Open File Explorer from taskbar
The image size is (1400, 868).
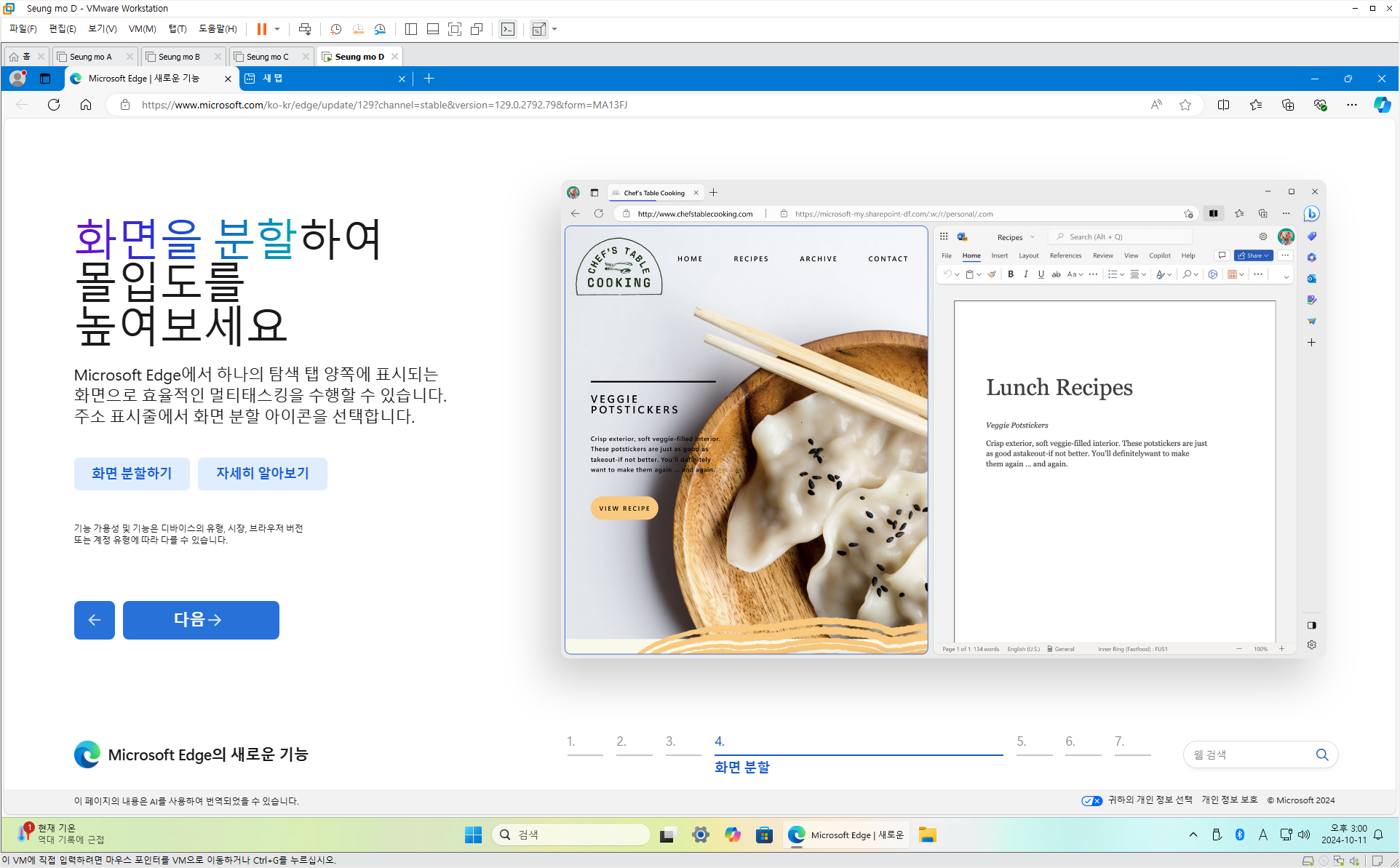tap(927, 835)
